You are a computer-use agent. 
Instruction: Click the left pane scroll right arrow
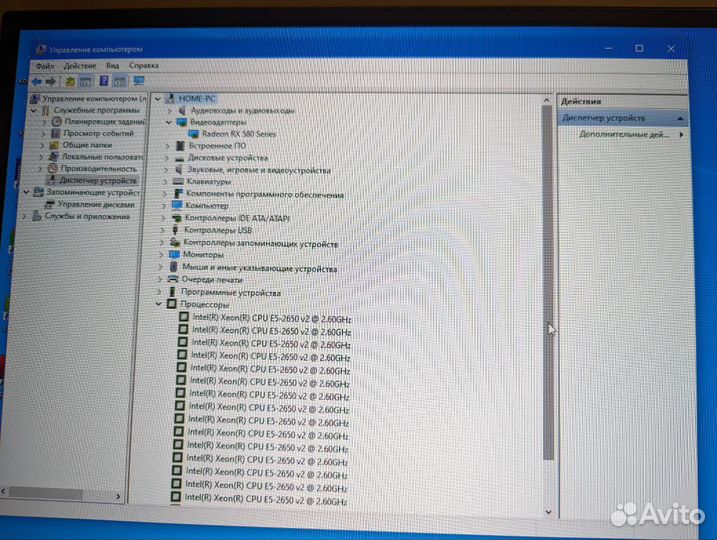tap(118, 496)
